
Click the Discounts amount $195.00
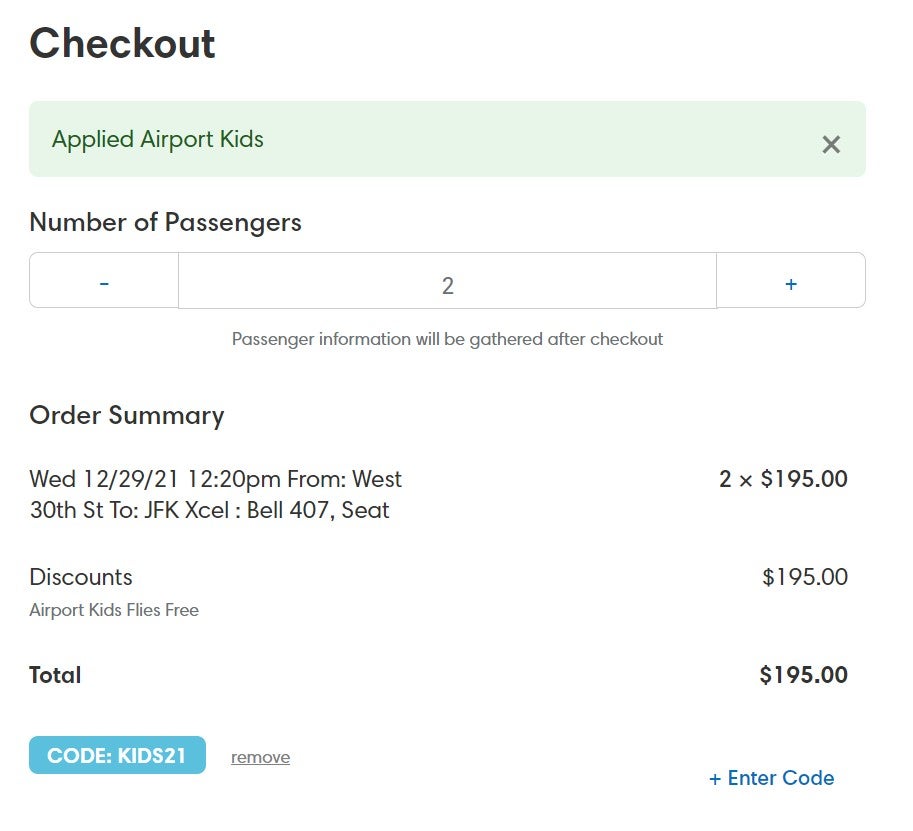(805, 577)
